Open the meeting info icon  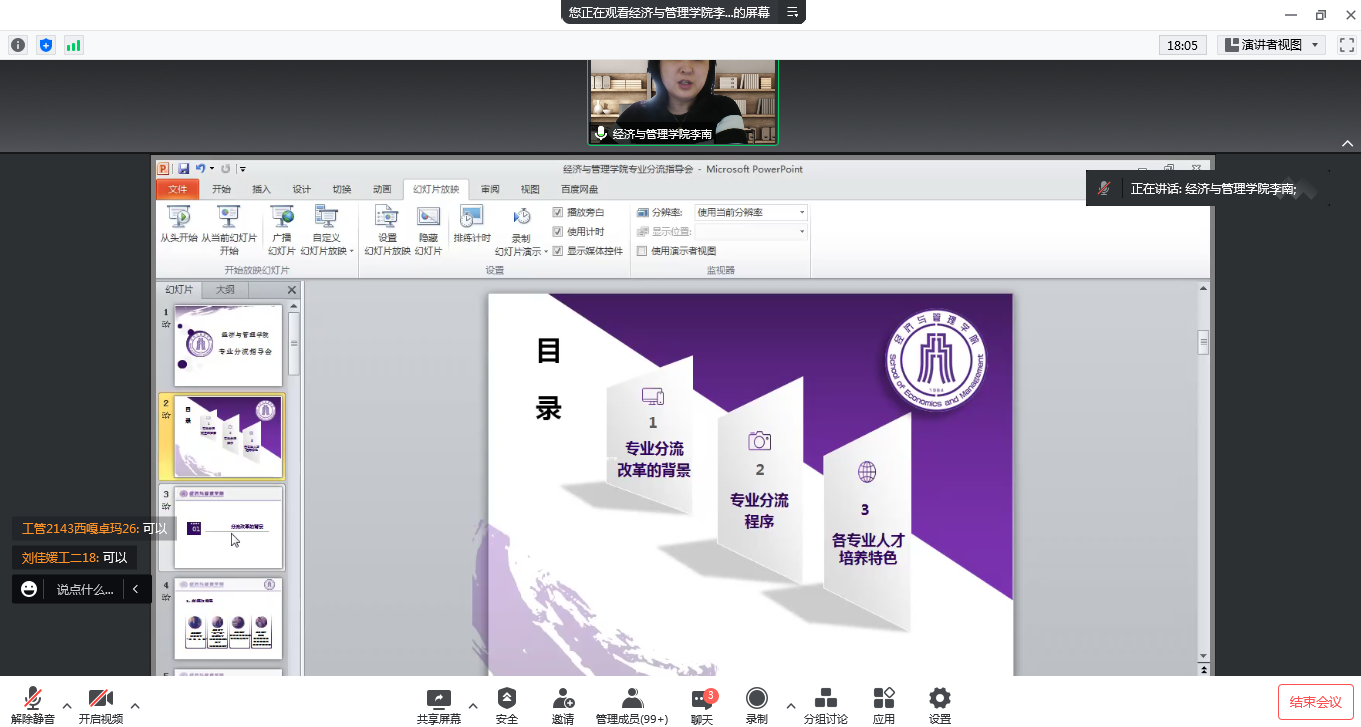(x=18, y=45)
